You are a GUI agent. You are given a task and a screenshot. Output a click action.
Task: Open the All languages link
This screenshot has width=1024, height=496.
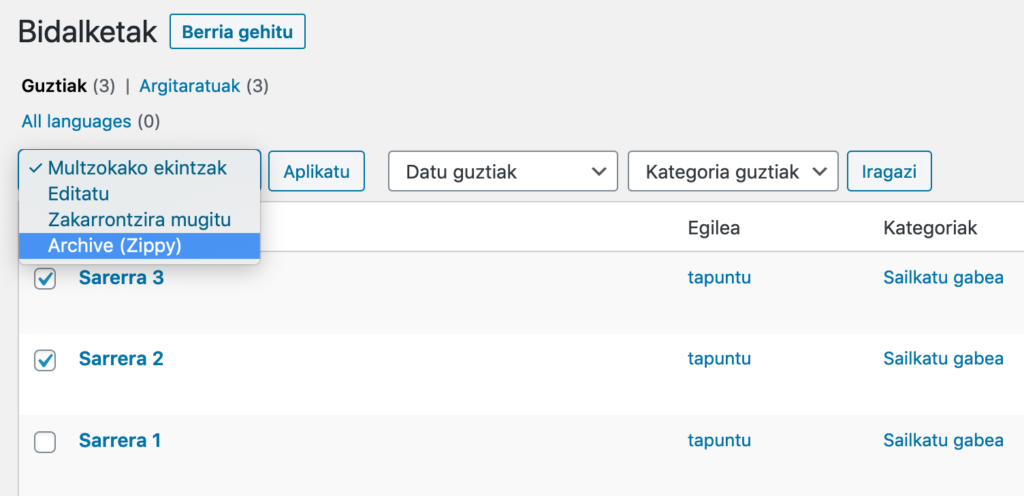pyautogui.click(x=76, y=121)
